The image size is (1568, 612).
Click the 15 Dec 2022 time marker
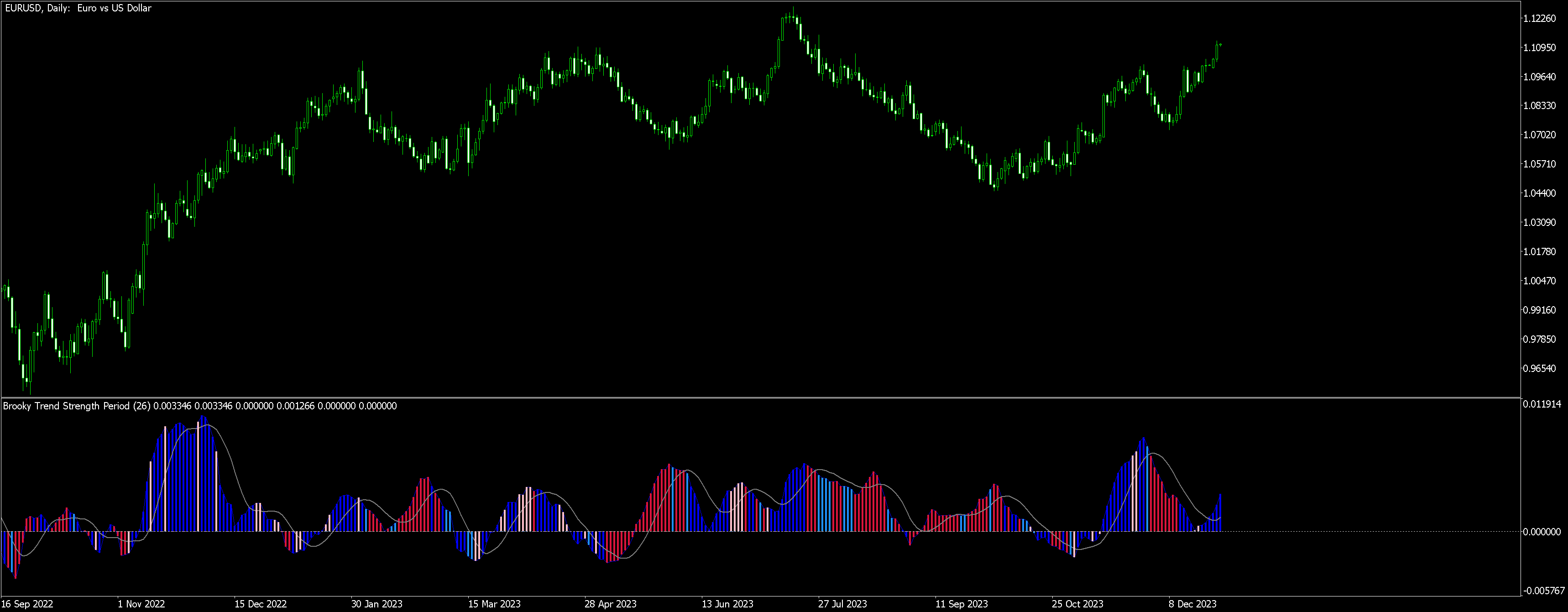(261, 604)
